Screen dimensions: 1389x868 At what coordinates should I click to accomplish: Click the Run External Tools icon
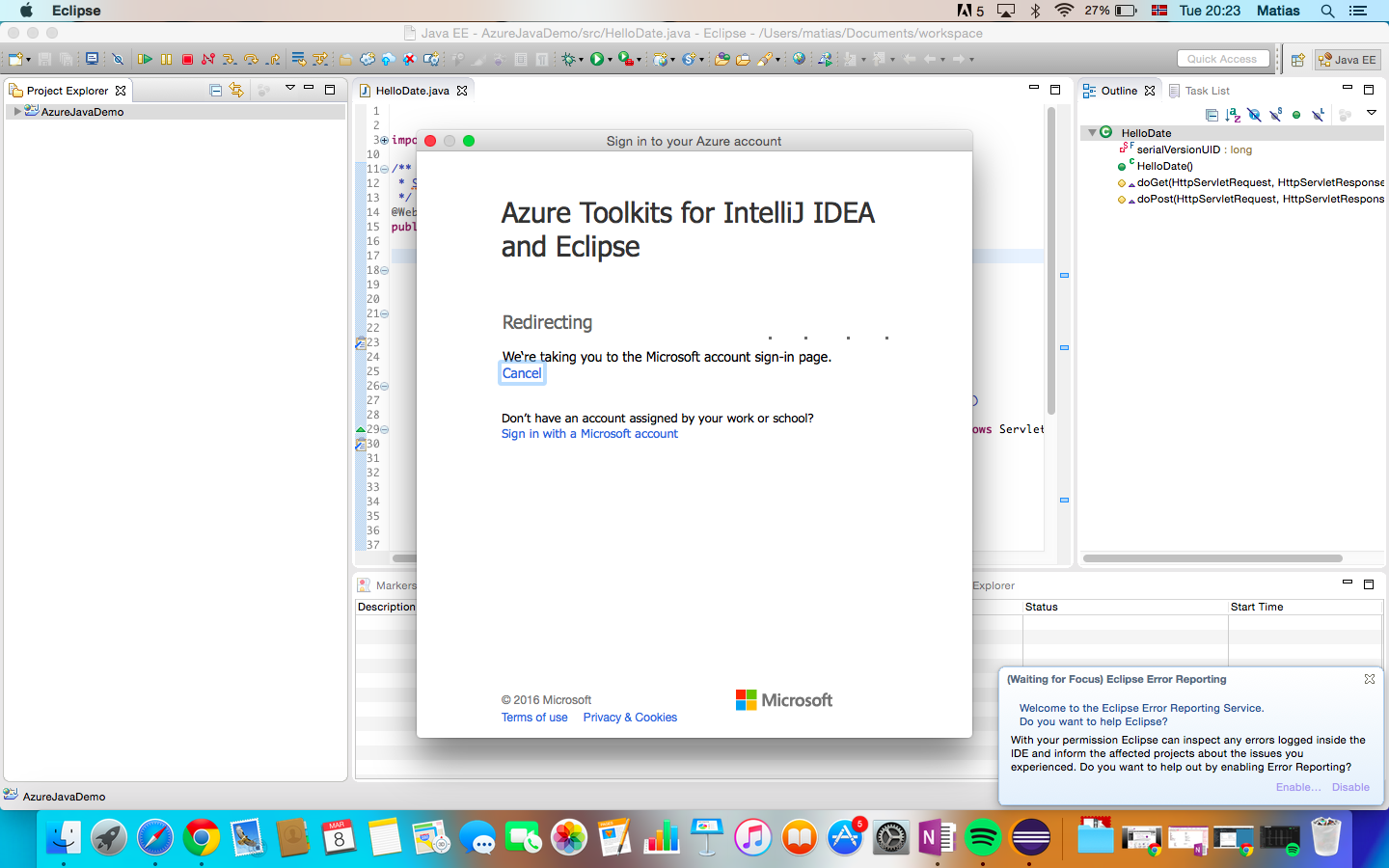point(625,59)
